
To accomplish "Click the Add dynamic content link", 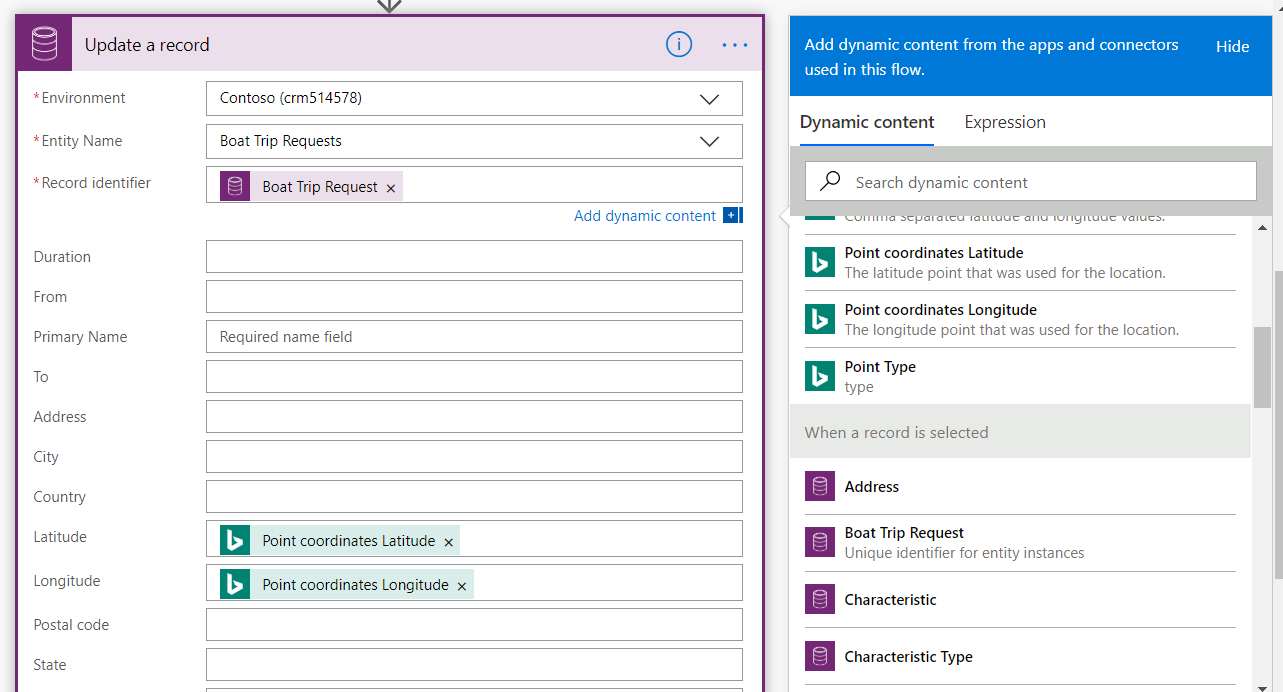I will click(645, 216).
